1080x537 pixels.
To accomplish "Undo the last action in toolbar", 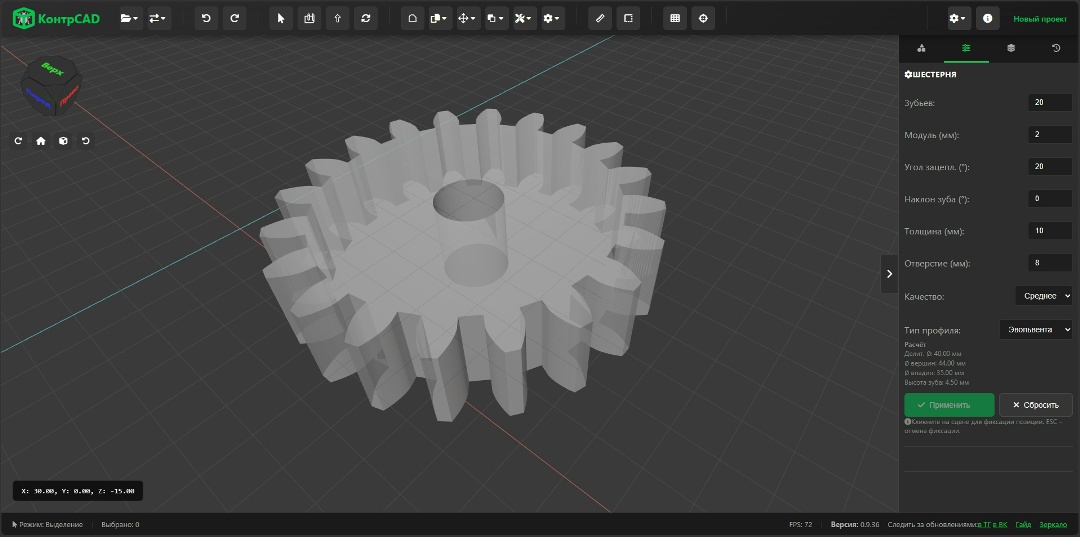I will pyautogui.click(x=206, y=19).
